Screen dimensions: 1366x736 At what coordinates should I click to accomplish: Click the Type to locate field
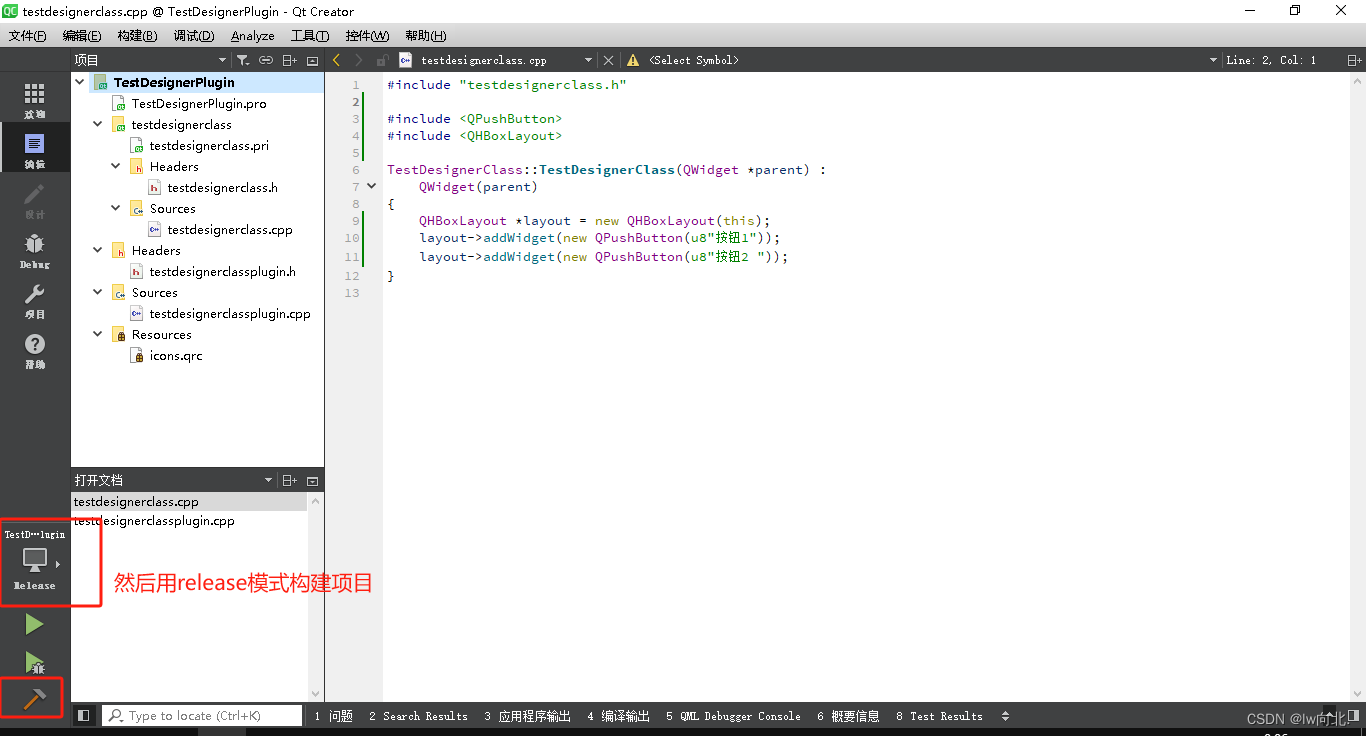point(202,716)
